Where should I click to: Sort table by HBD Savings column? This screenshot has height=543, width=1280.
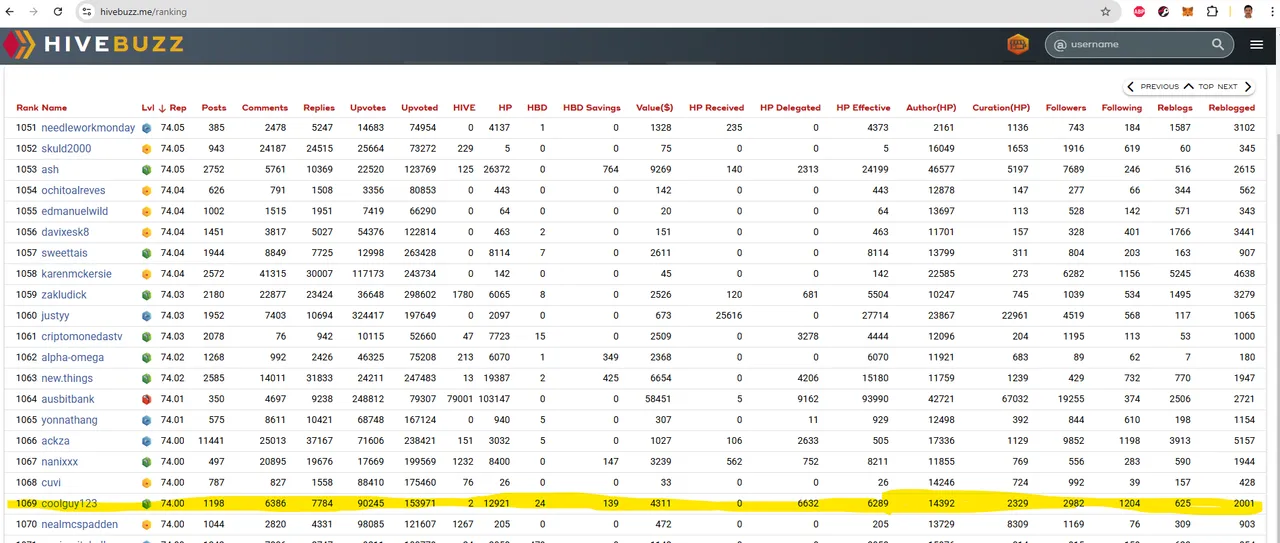coord(591,108)
